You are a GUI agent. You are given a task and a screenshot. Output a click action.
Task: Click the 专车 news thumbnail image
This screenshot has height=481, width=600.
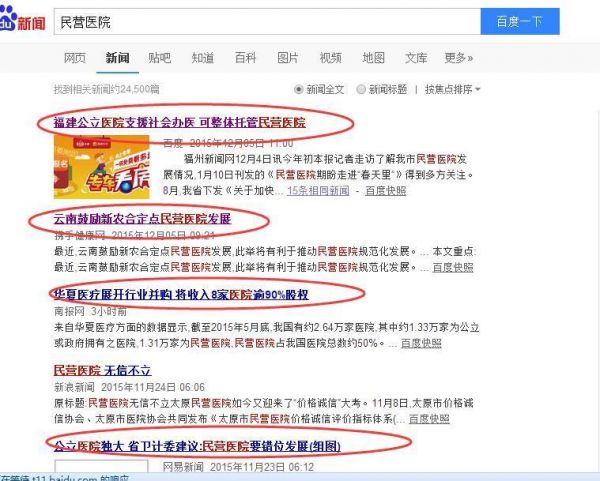coord(101,167)
